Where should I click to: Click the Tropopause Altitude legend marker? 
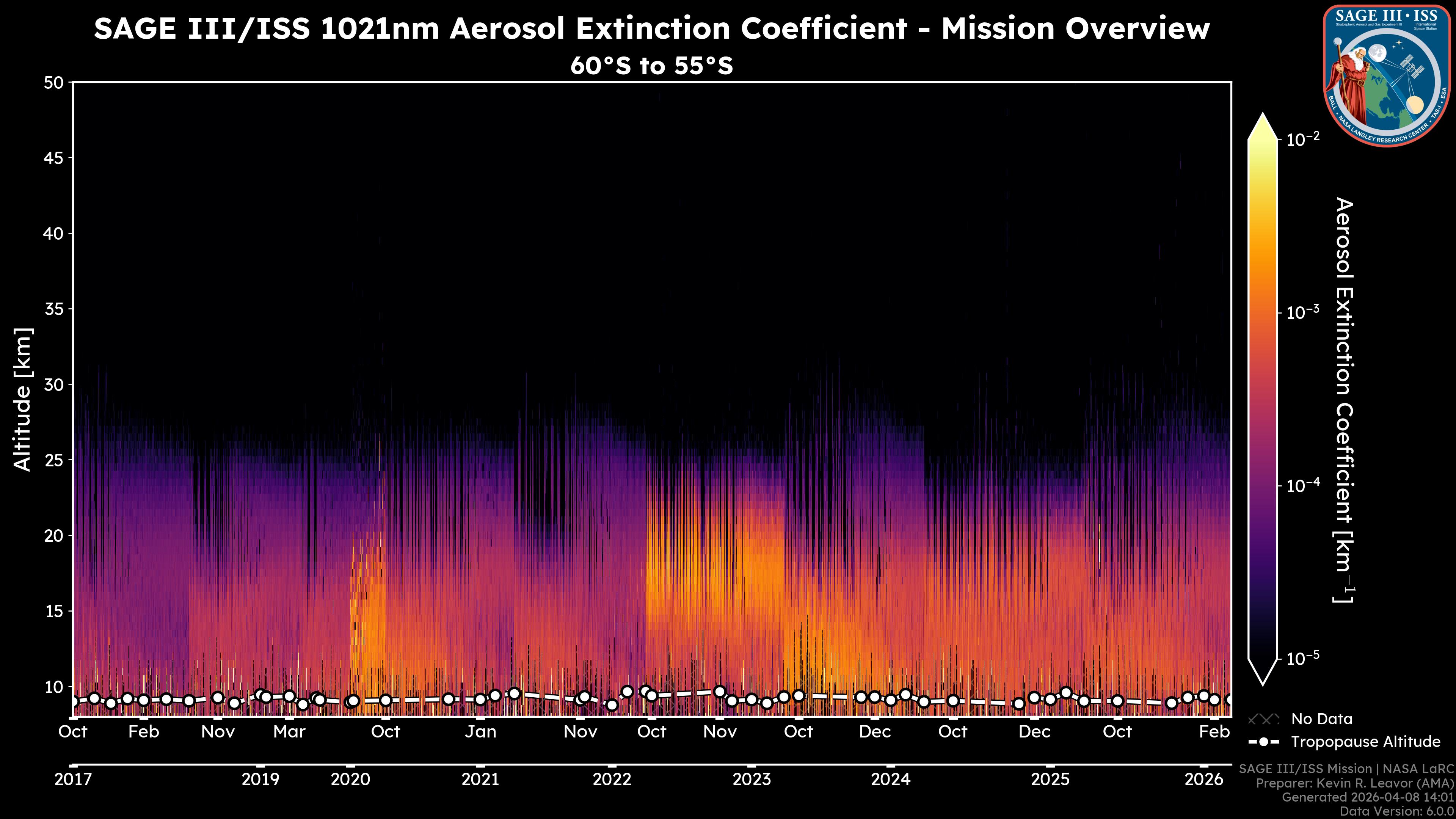(x=1263, y=742)
